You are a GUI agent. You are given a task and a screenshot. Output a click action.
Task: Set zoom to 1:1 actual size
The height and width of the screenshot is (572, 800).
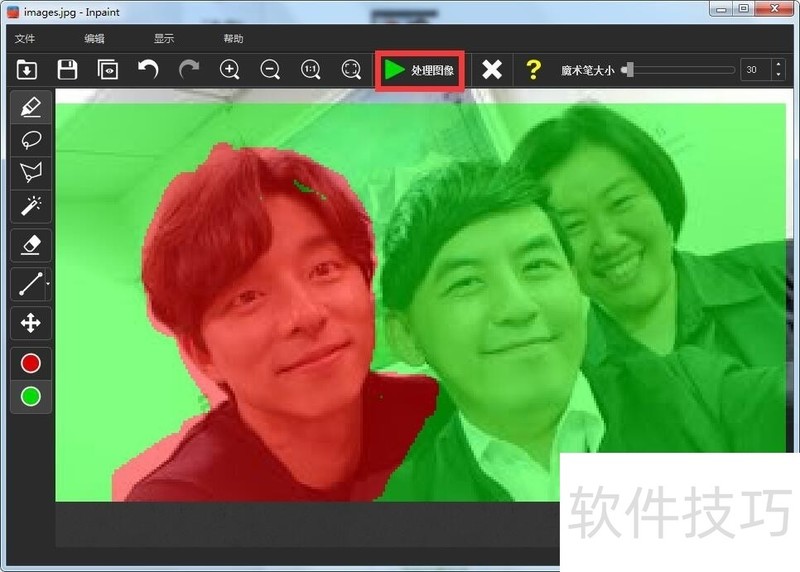(310, 69)
